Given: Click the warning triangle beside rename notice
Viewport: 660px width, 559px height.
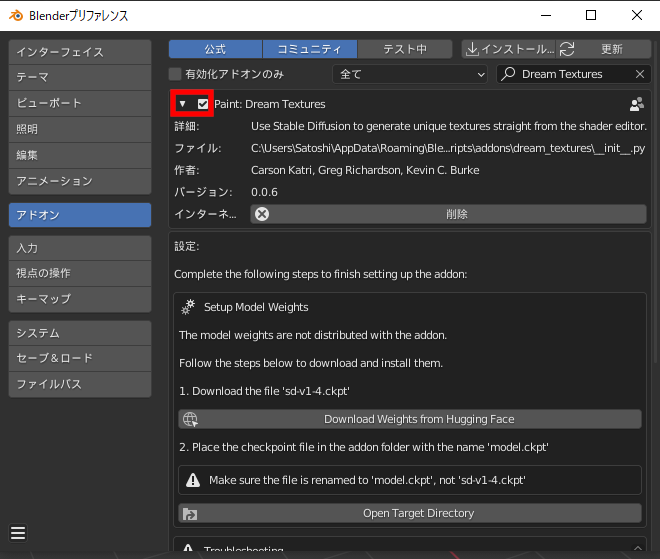Looking at the screenshot, I should pyautogui.click(x=193, y=480).
